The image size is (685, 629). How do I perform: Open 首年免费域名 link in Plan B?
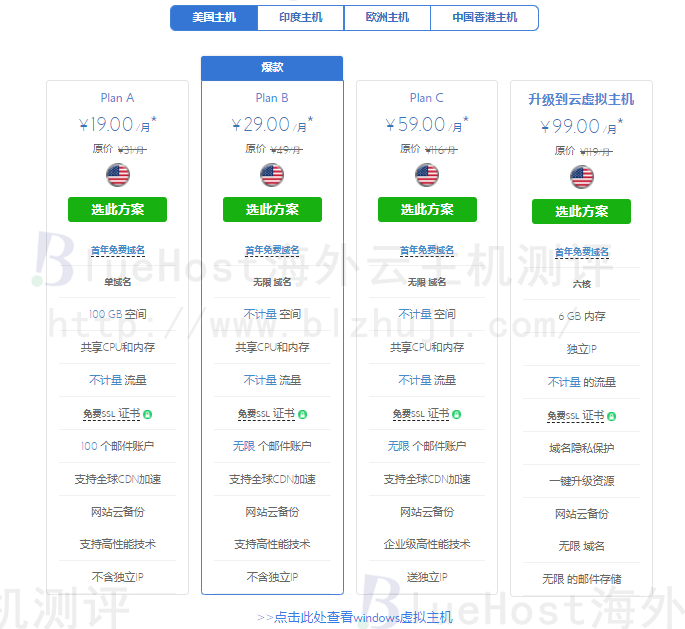tap(272, 250)
